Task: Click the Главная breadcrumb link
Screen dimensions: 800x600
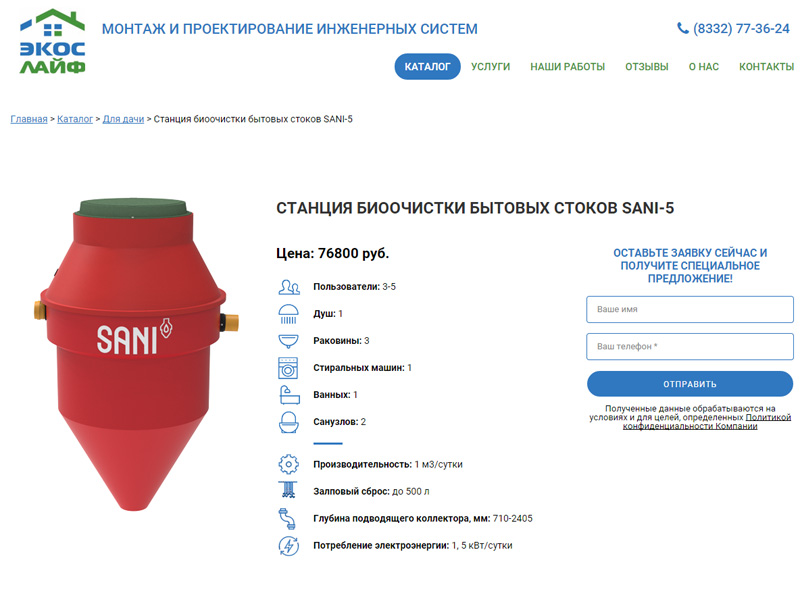Action: coord(29,119)
